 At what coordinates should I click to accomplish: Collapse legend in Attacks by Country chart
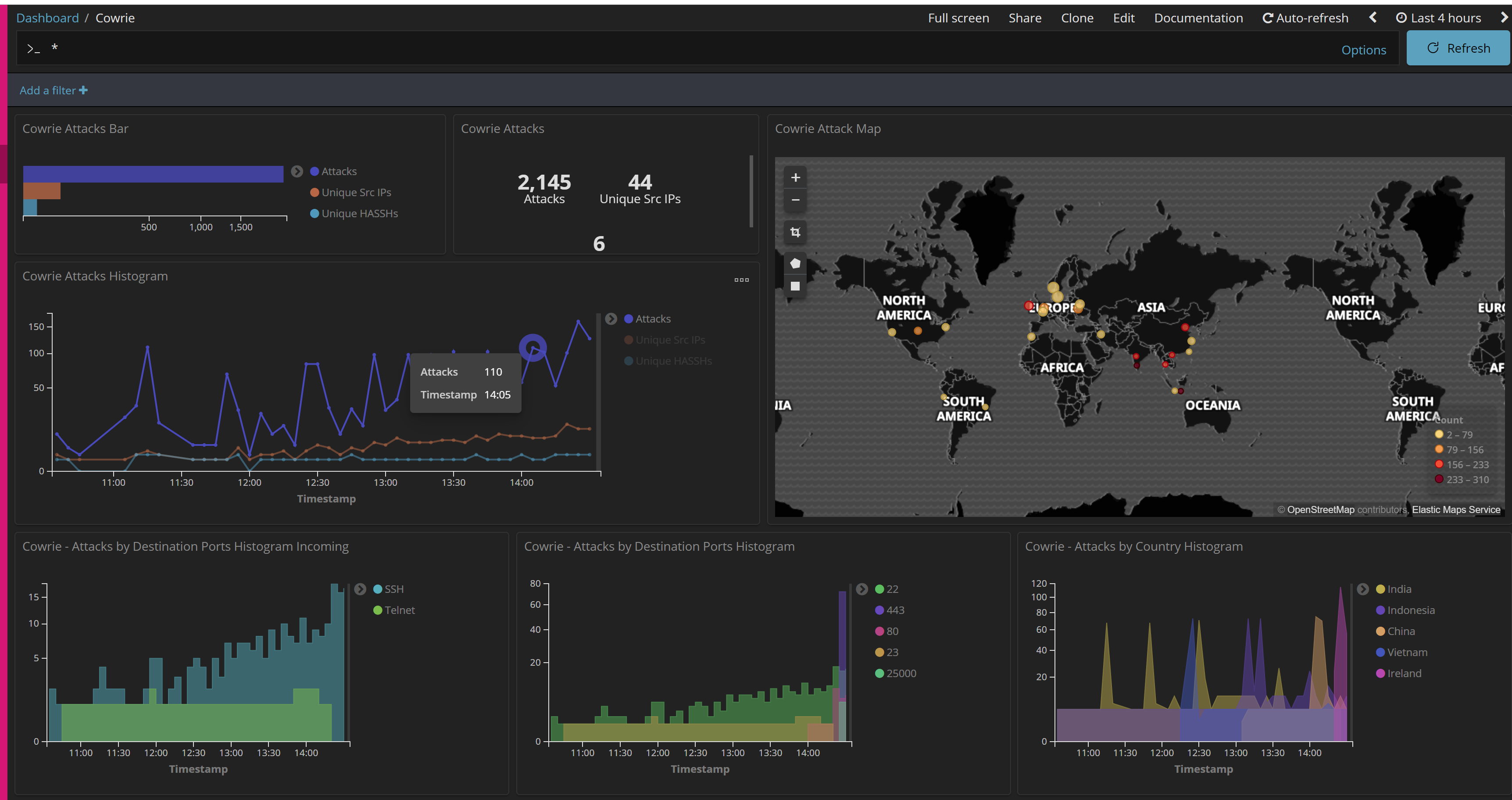tap(1363, 589)
